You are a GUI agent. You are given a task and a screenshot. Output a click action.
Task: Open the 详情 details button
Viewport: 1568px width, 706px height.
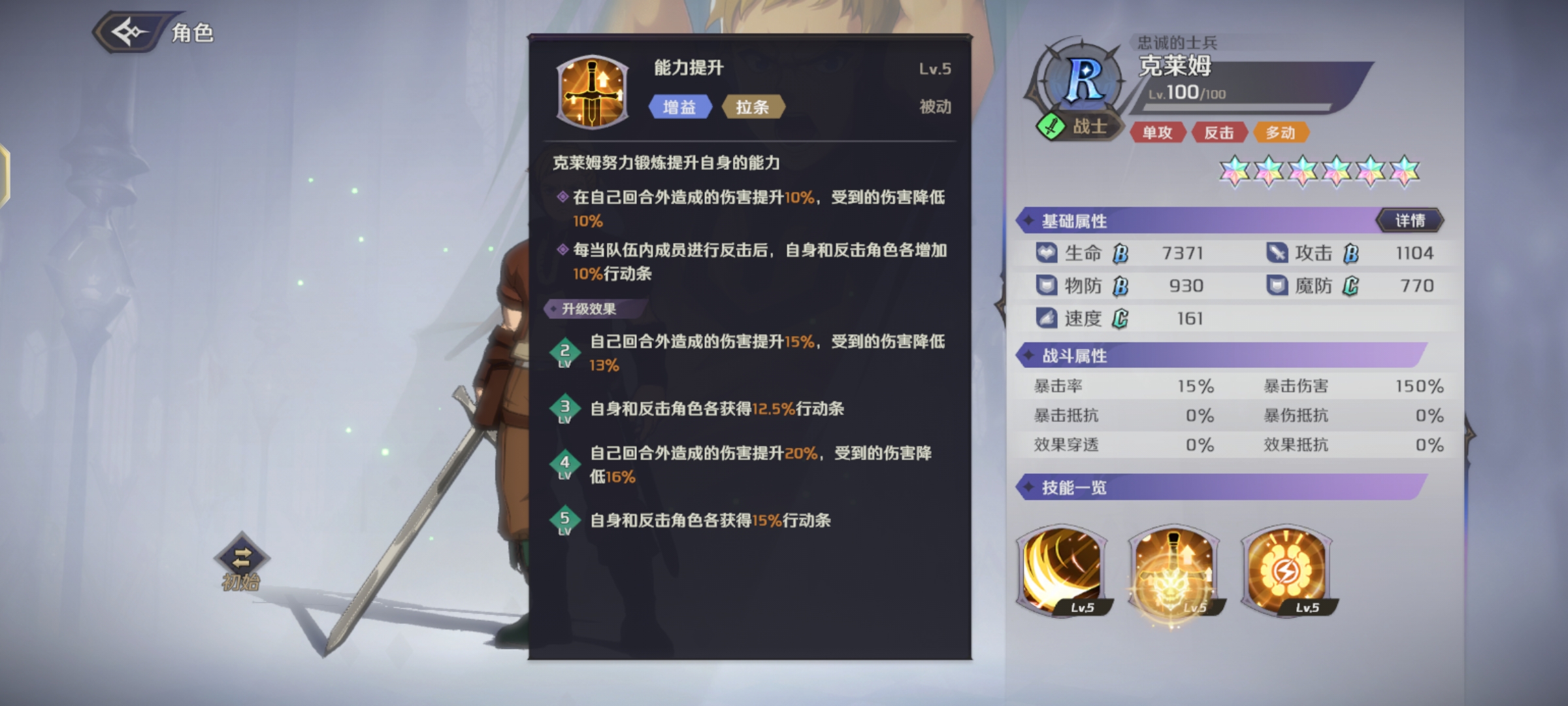click(x=1410, y=221)
